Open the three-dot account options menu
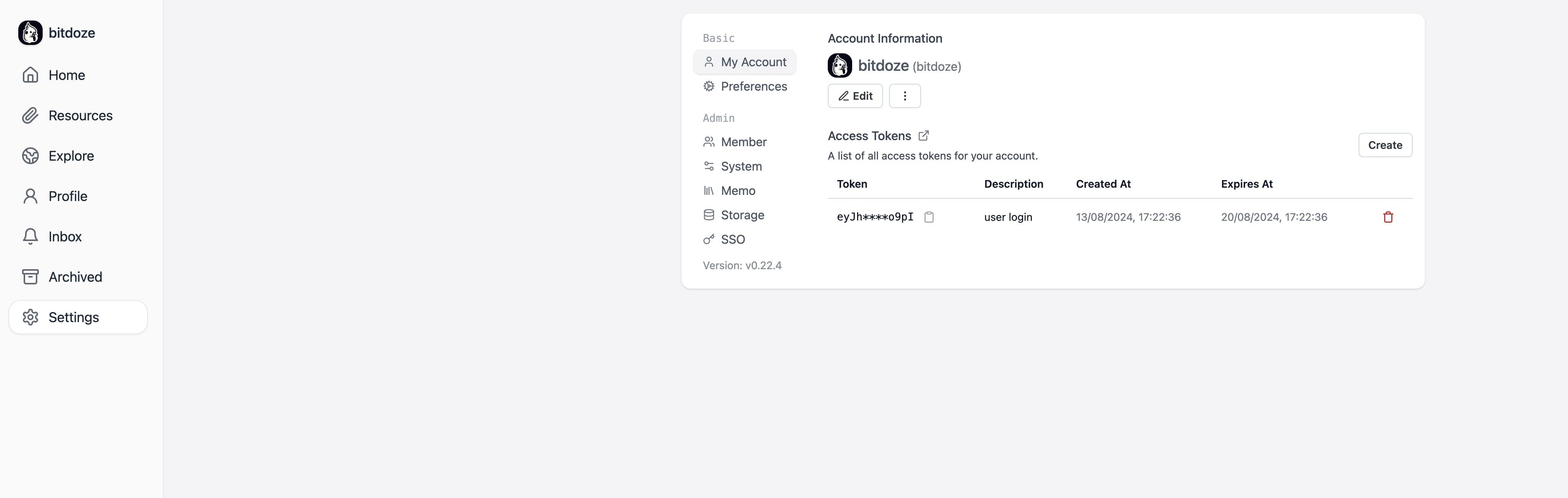This screenshot has width=1568, height=498. 905,96
